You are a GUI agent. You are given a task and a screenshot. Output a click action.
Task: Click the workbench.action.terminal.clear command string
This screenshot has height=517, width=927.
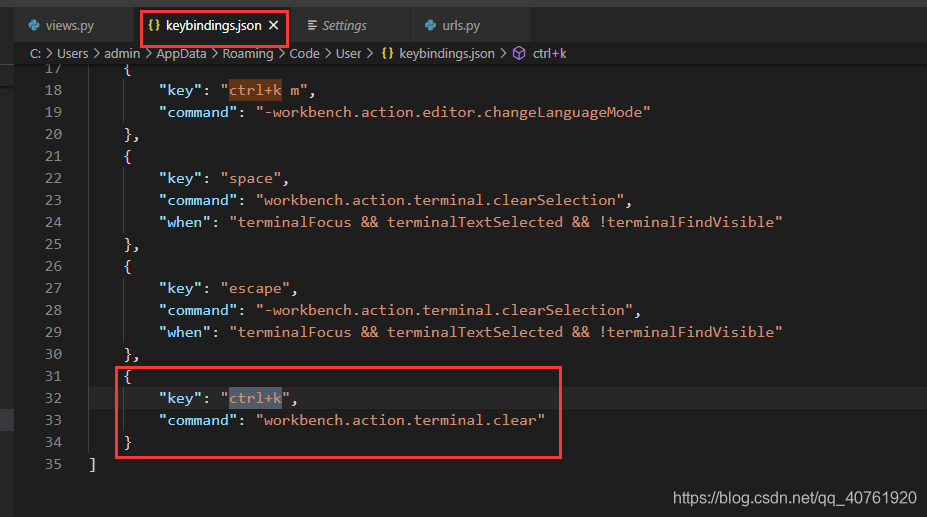[400, 421]
